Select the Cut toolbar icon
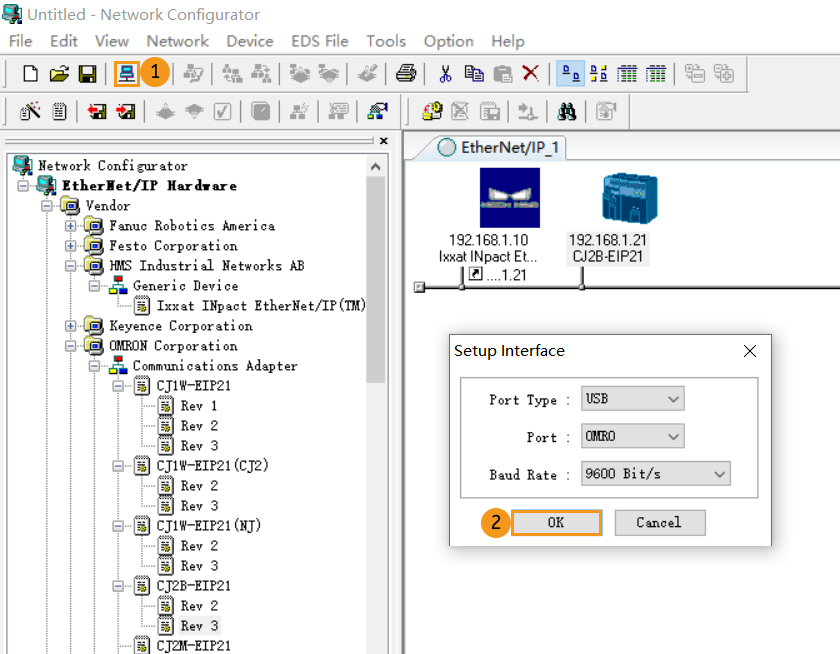Screen dimensions: 840x654 (446, 73)
